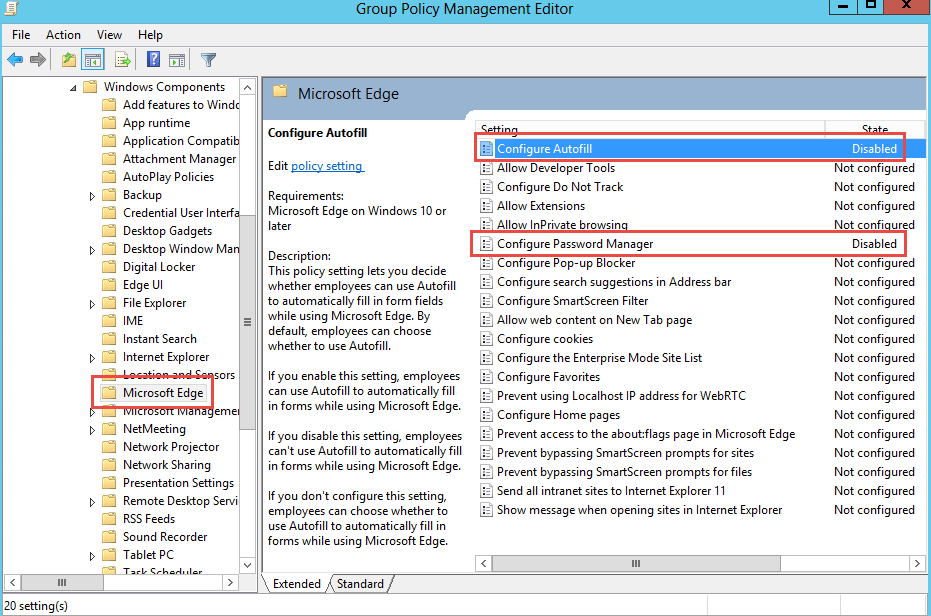Click settings list horizontal scroll left arrow
This screenshot has height=616, width=931.
483,563
